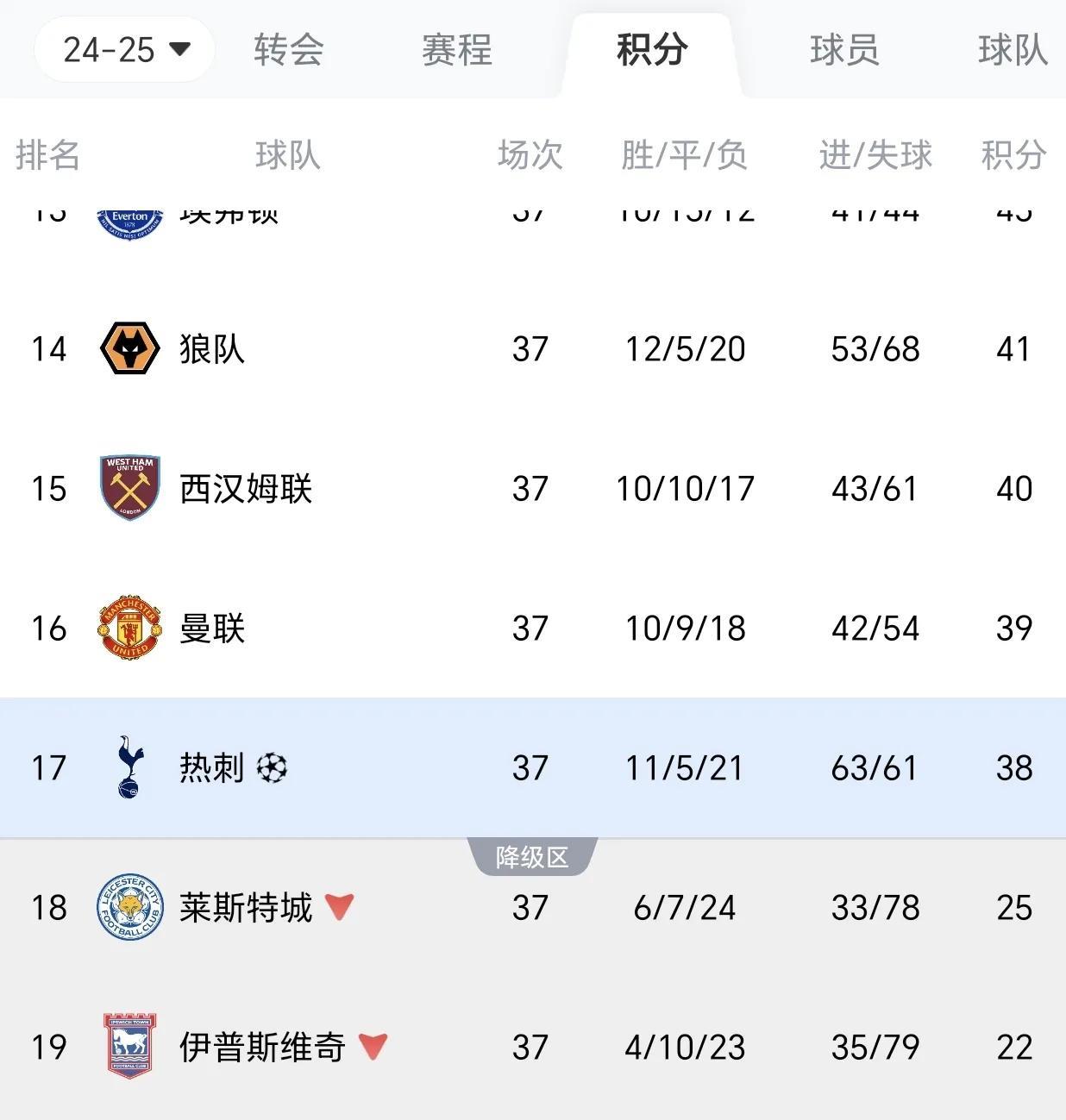The image size is (1066, 1120).
Task: Select the 积分 tab
Action: pos(652,50)
